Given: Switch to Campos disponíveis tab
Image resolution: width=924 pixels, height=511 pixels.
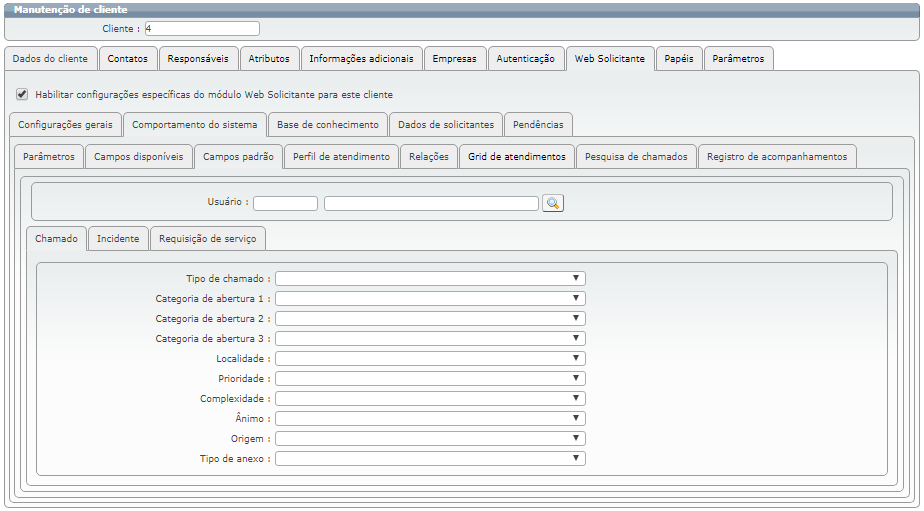Looking at the screenshot, I should tap(139, 157).
